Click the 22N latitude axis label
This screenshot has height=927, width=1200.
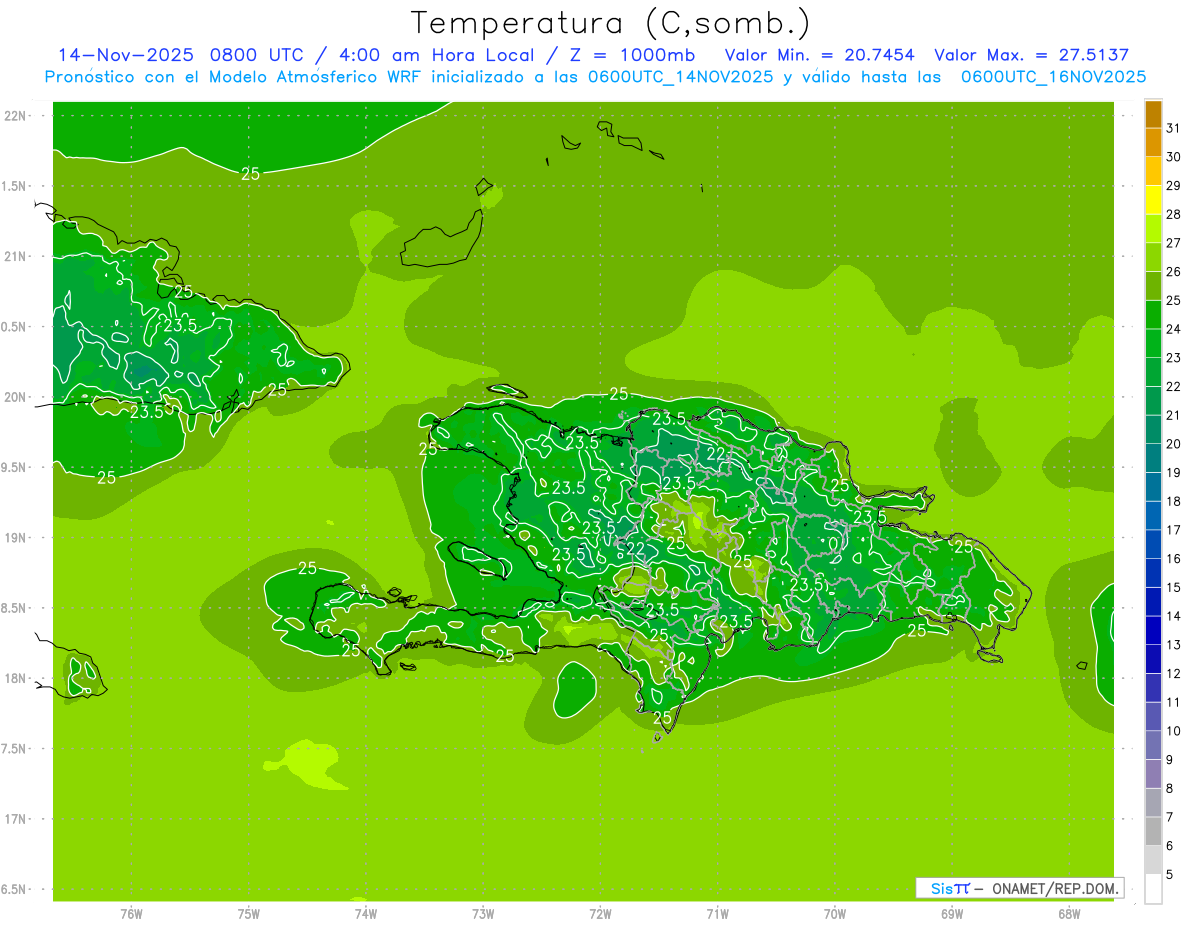coord(16,116)
